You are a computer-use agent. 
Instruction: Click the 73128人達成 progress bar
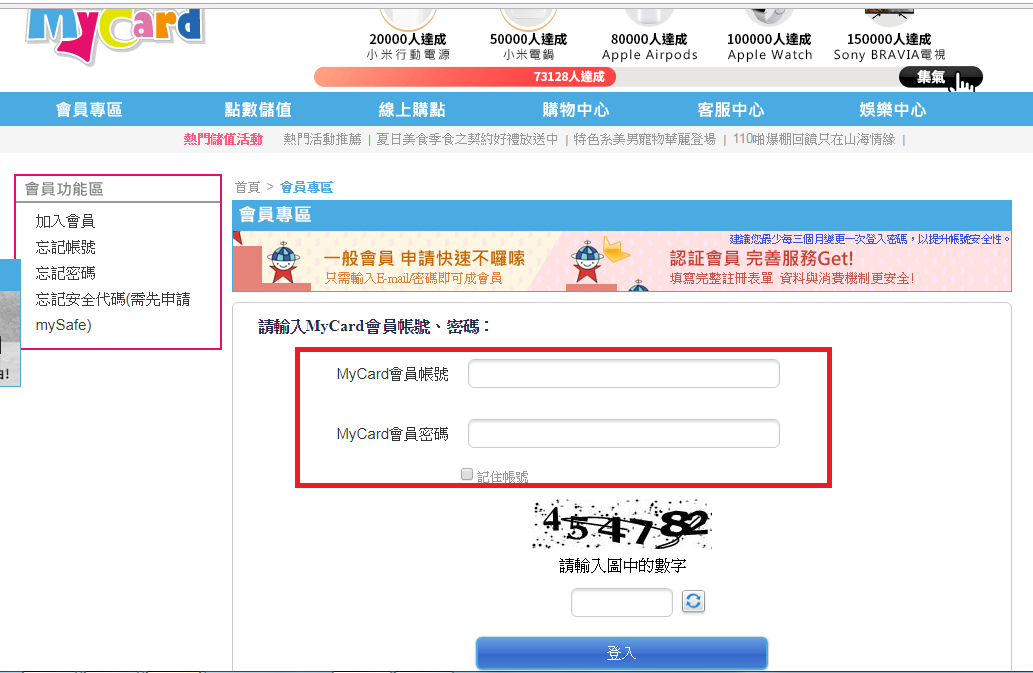tap(465, 77)
